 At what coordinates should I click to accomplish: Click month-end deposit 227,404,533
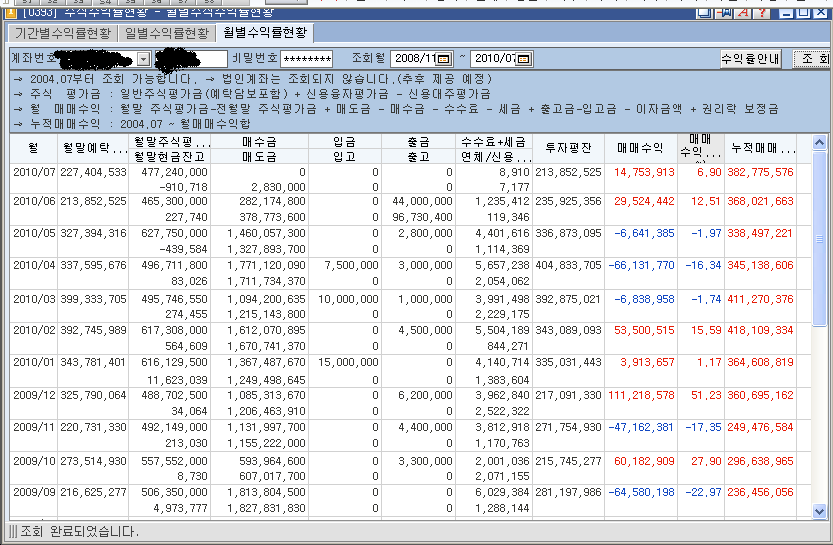[x=94, y=172]
